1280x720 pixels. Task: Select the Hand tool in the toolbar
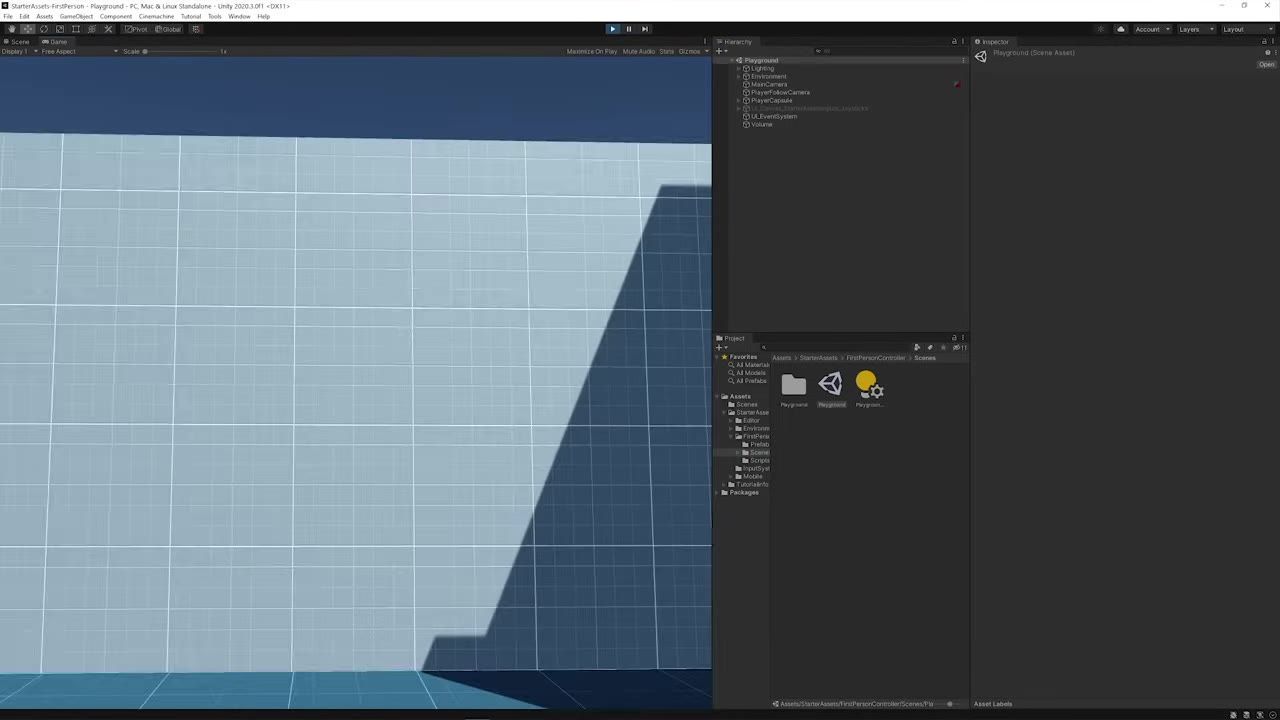click(x=12, y=29)
